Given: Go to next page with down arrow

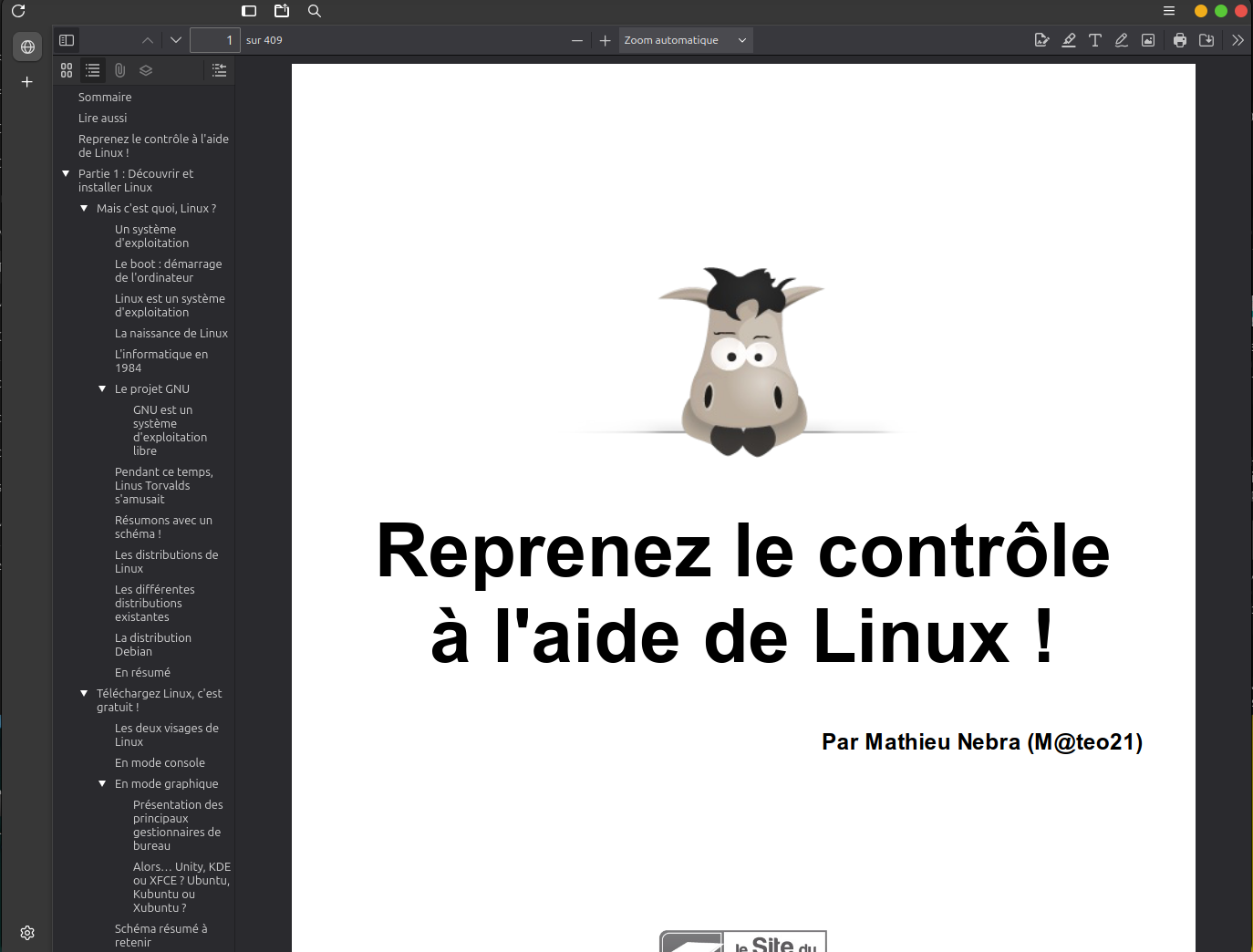Looking at the screenshot, I should (x=176, y=40).
